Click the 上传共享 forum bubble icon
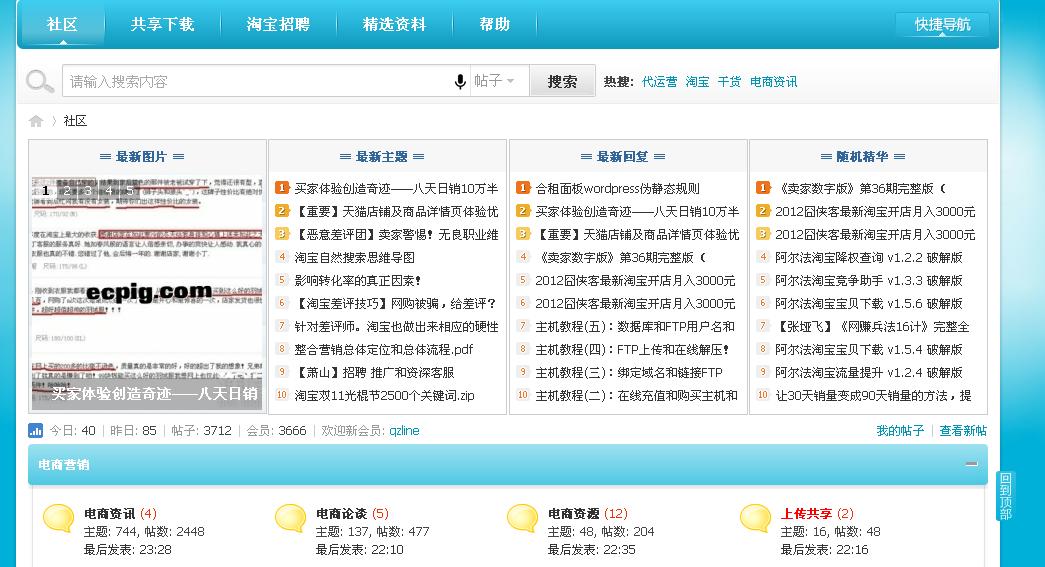 click(756, 519)
